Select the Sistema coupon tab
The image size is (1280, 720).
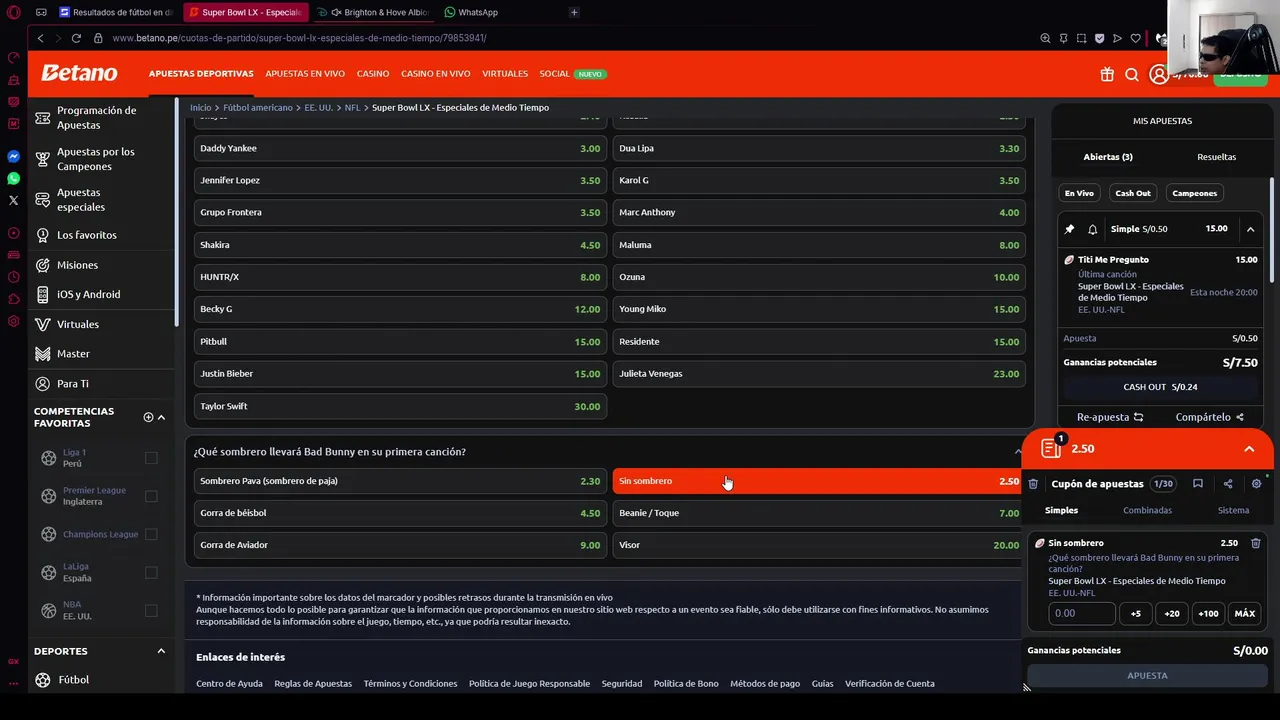click(1233, 510)
